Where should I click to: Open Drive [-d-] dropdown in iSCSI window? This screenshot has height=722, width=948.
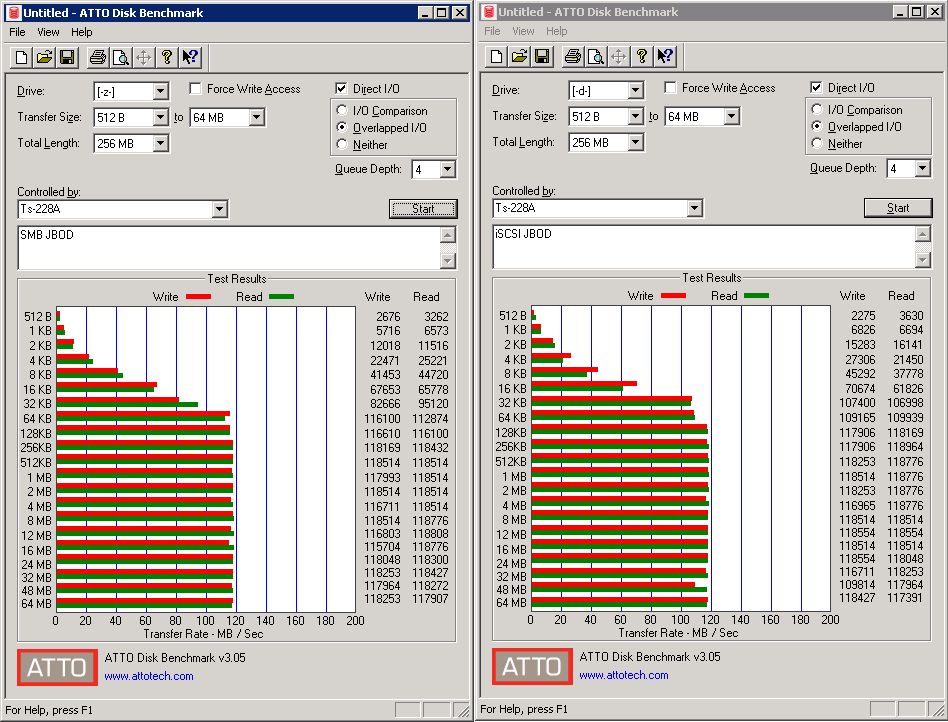635,90
